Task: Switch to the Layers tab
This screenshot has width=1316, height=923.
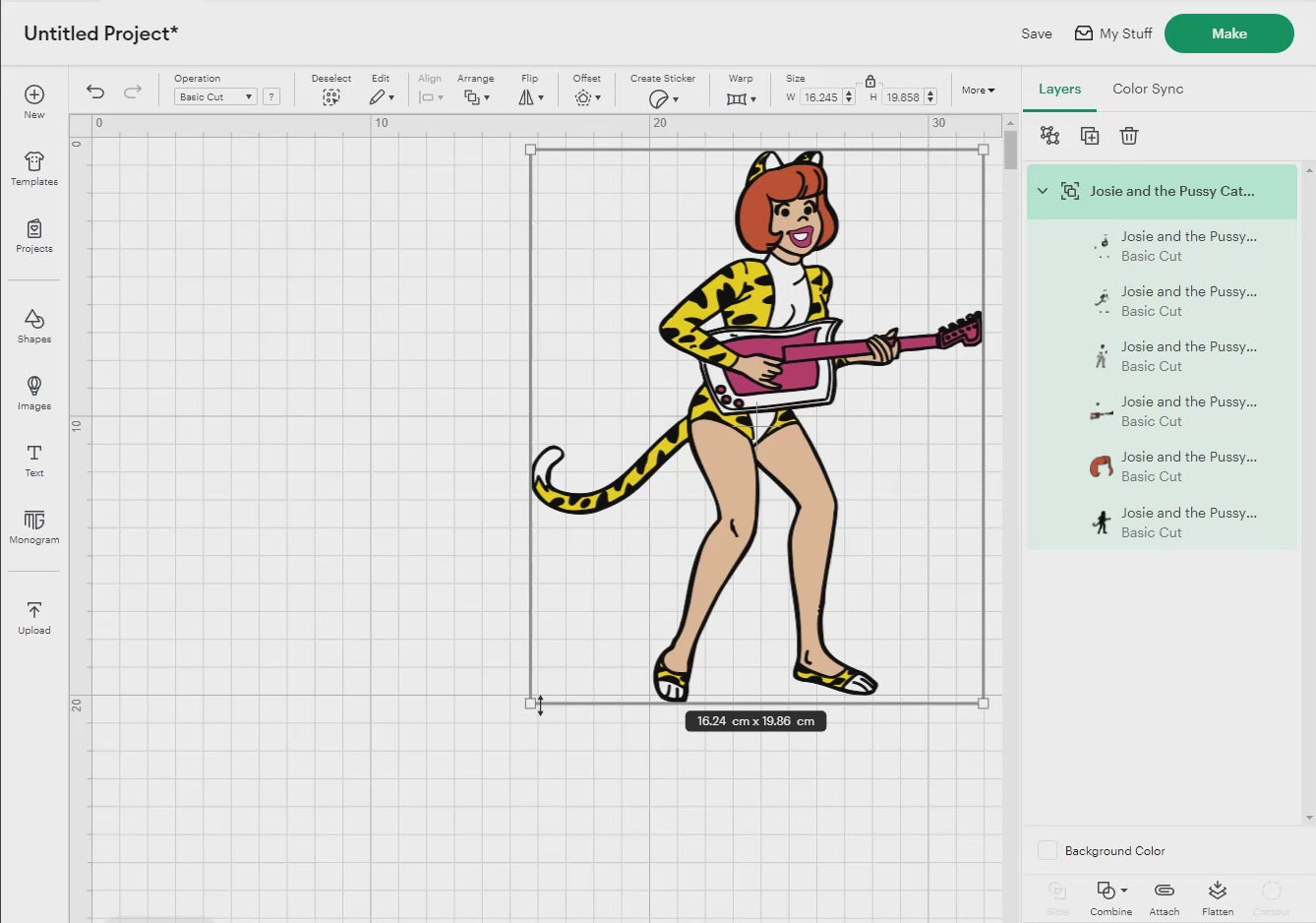Action: 1059,89
